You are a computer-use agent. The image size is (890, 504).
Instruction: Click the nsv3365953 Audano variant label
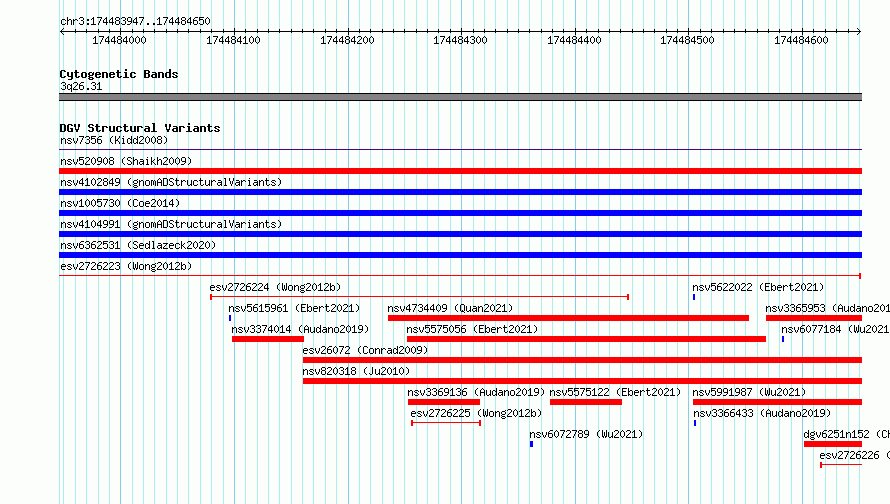[x=828, y=308]
